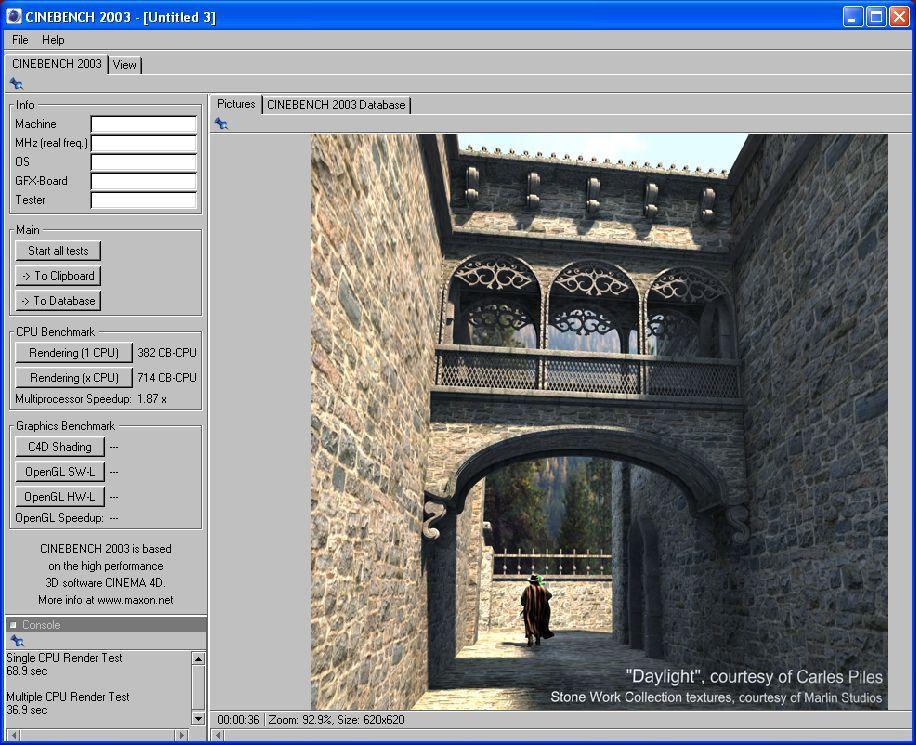Switch to the CINEBENCH 2003 tab
This screenshot has height=745, width=916.
pyautogui.click(x=57, y=64)
